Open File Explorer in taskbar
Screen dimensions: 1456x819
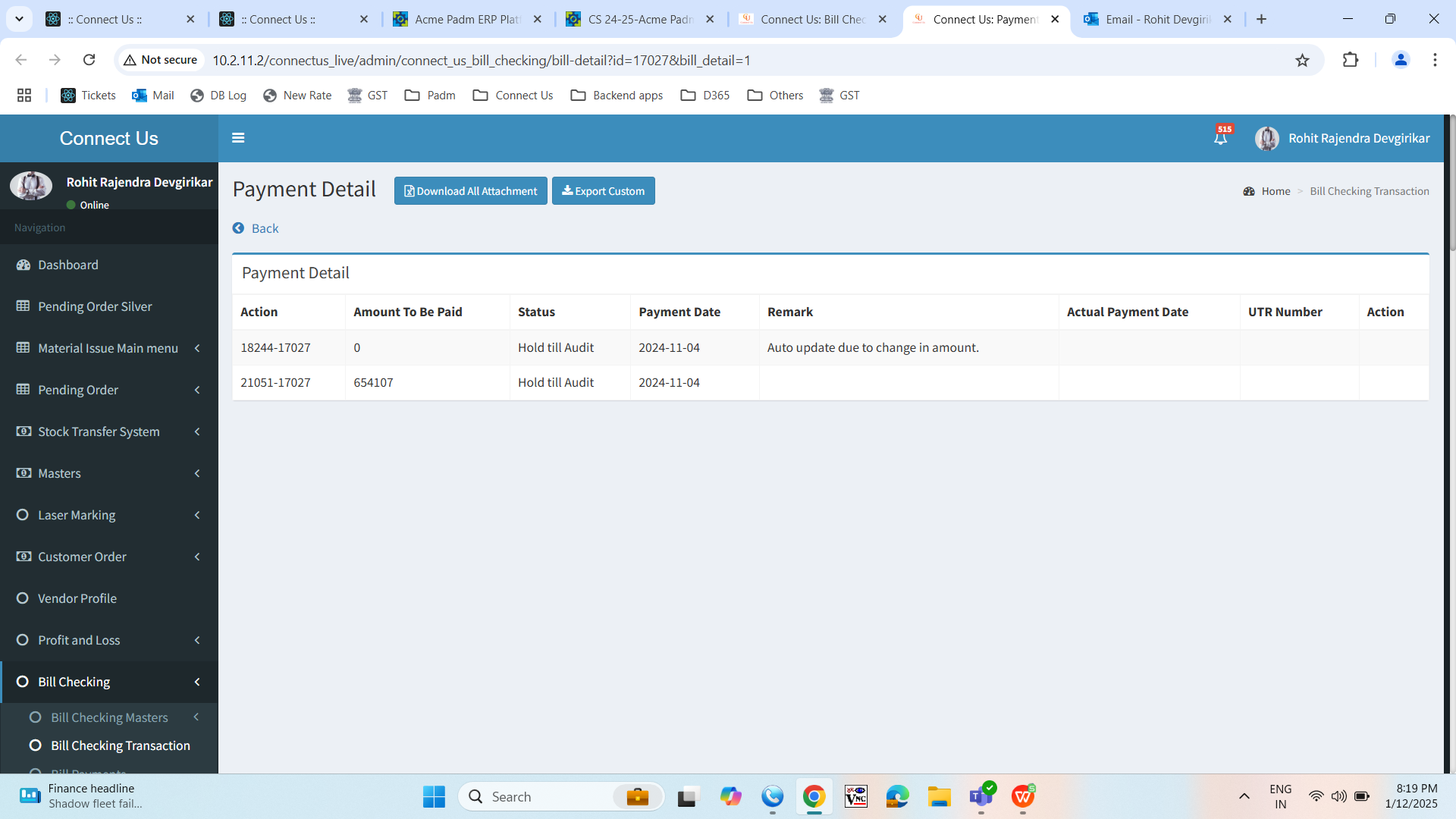click(x=939, y=796)
